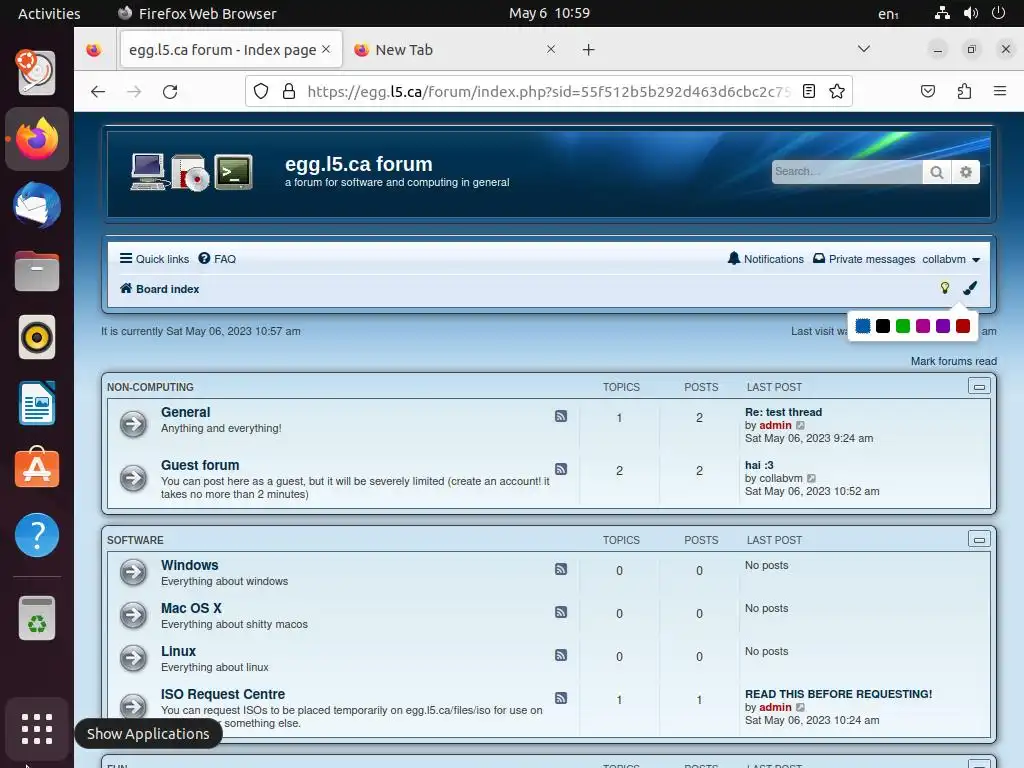Collapse the SOFTWARE category
The image size is (1024, 768).
[x=979, y=539]
